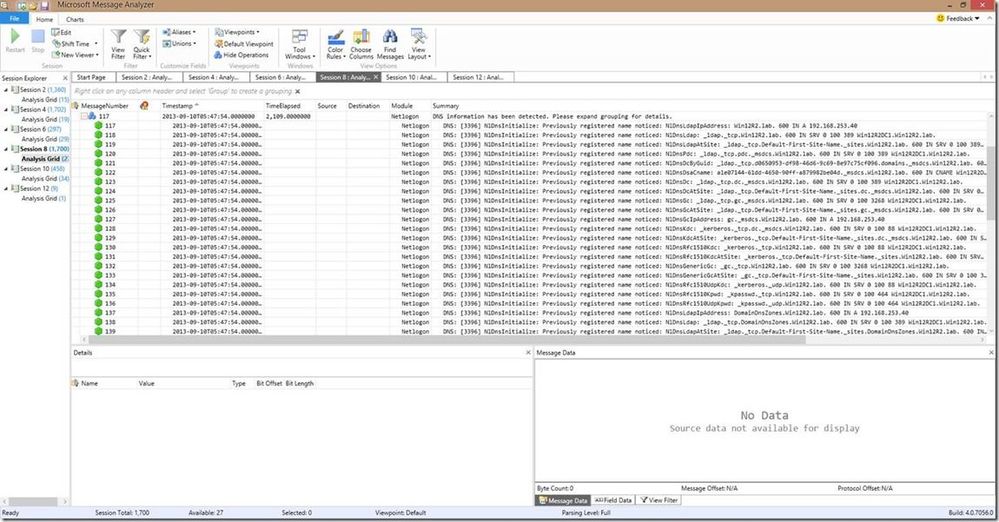Image resolution: width=999 pixels, height=522 pixels.
Task: Dismiss the grouping hint bar
Action: pyautogui.click(x=298, y=92)
